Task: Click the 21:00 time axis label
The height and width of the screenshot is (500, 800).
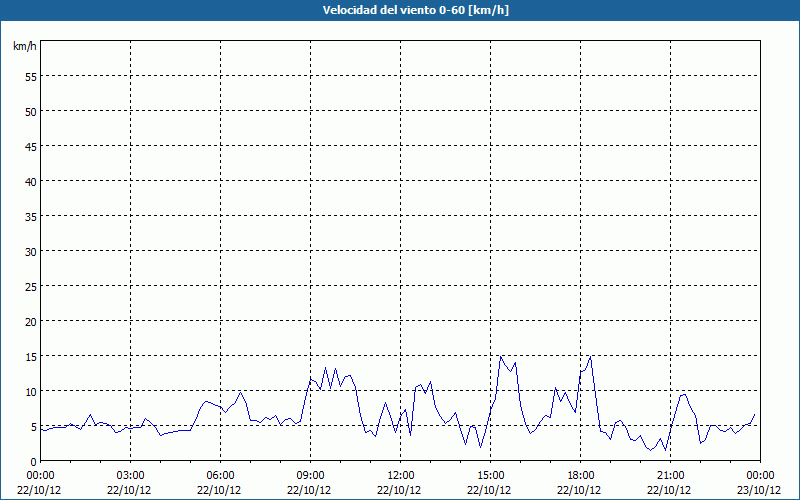Action: [670, 476]
